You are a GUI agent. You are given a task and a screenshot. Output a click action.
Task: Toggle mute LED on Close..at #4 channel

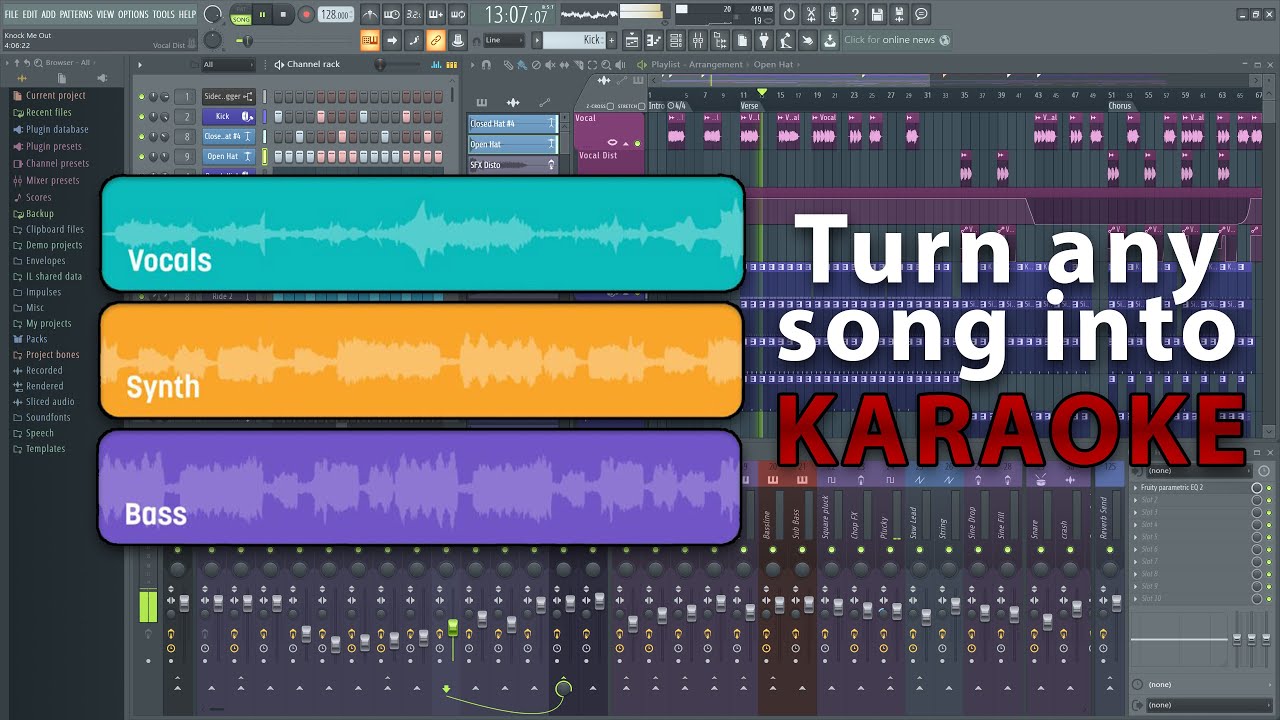[x=141, y=137]
